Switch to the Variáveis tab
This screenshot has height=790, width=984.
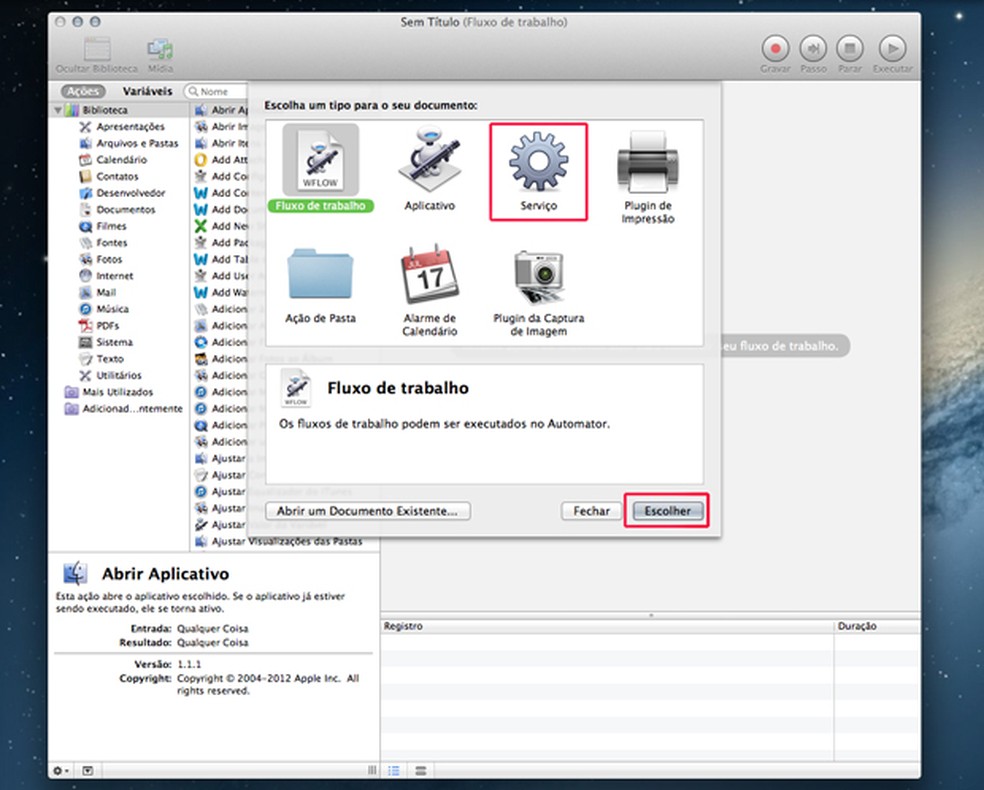(150, 90)
